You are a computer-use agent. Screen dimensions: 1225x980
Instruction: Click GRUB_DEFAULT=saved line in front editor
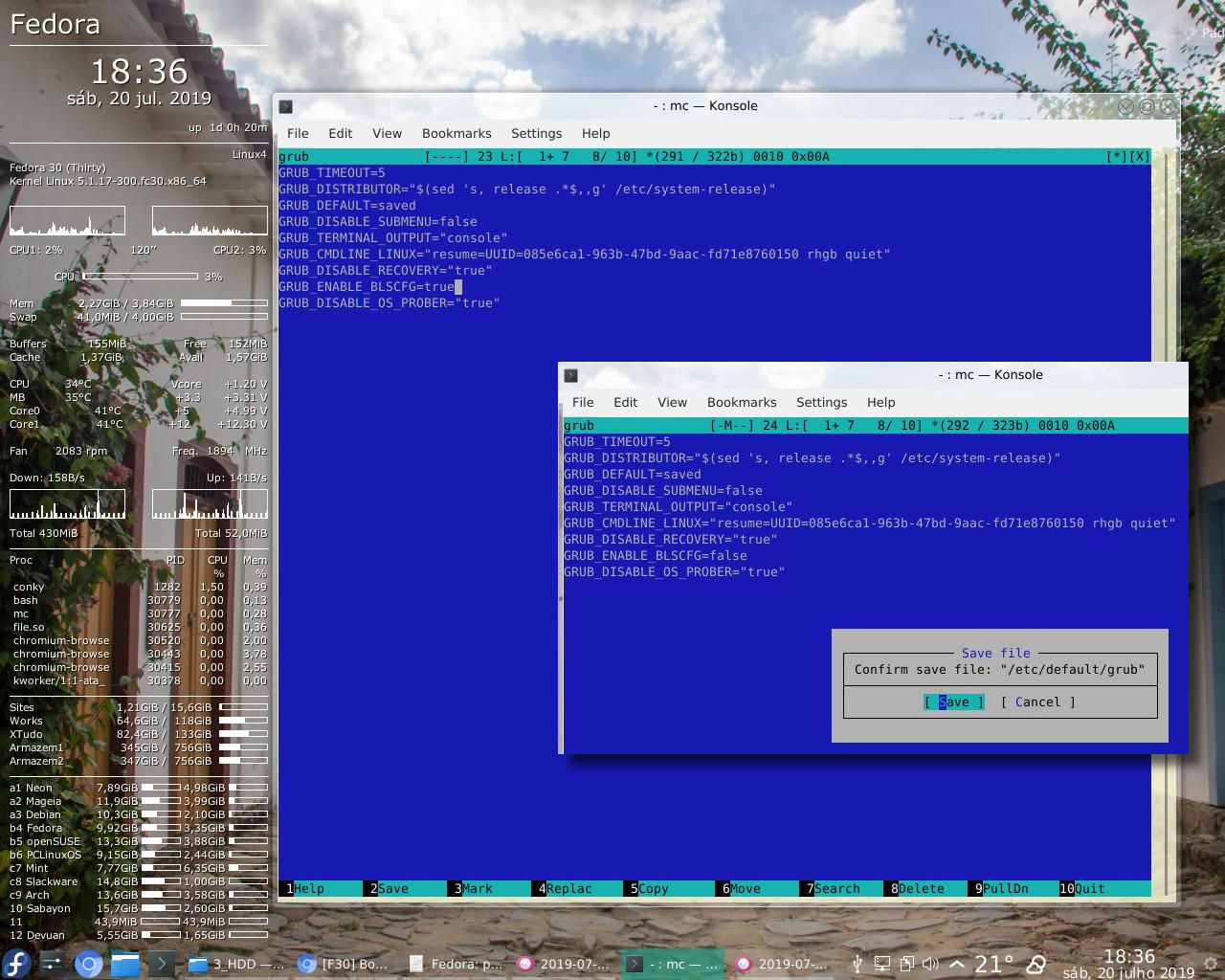point(633,474)
